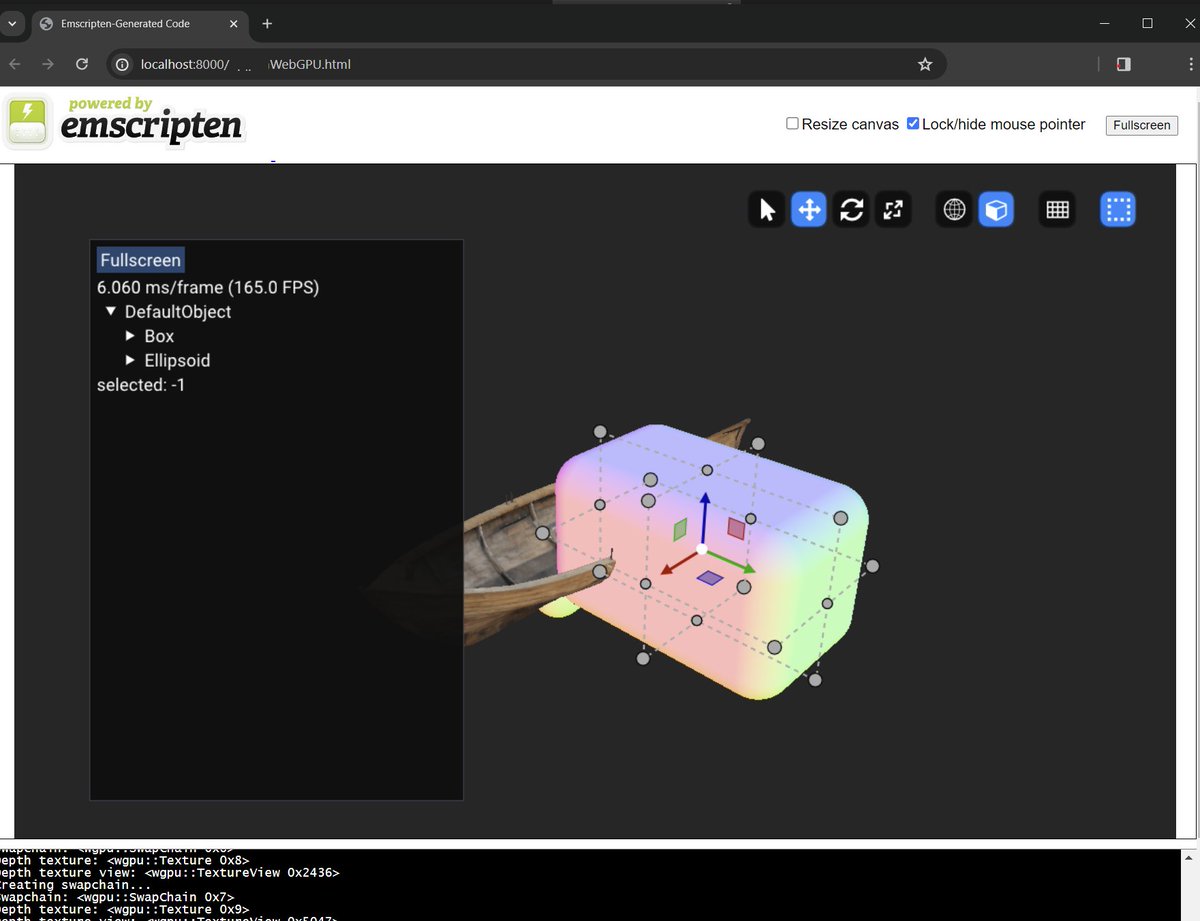Expand the Ellipsoid tree node
Screen dimensions: 1200x921
(x=130, y=360)
